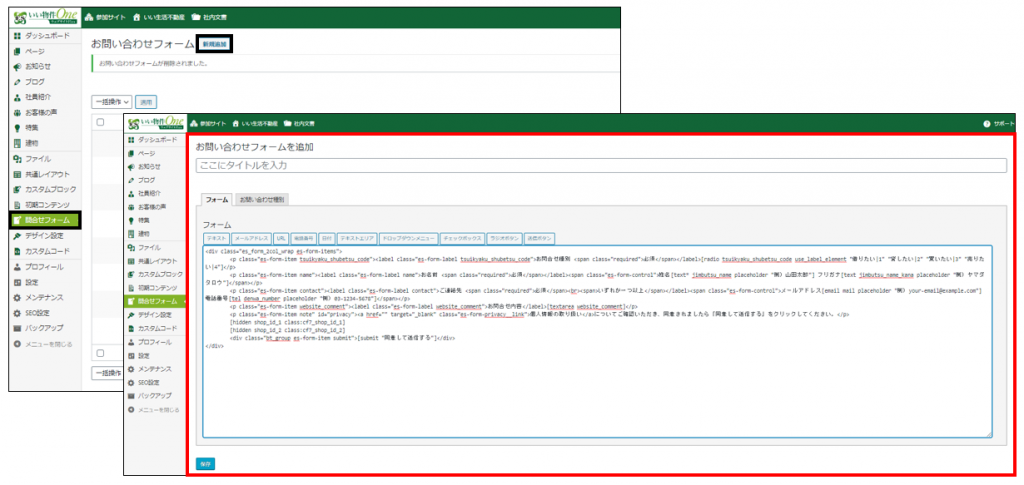The width and height of the screenshot is (1024, 485).
Task: Open the サポート help icon at top right
Action: [985, 124]
